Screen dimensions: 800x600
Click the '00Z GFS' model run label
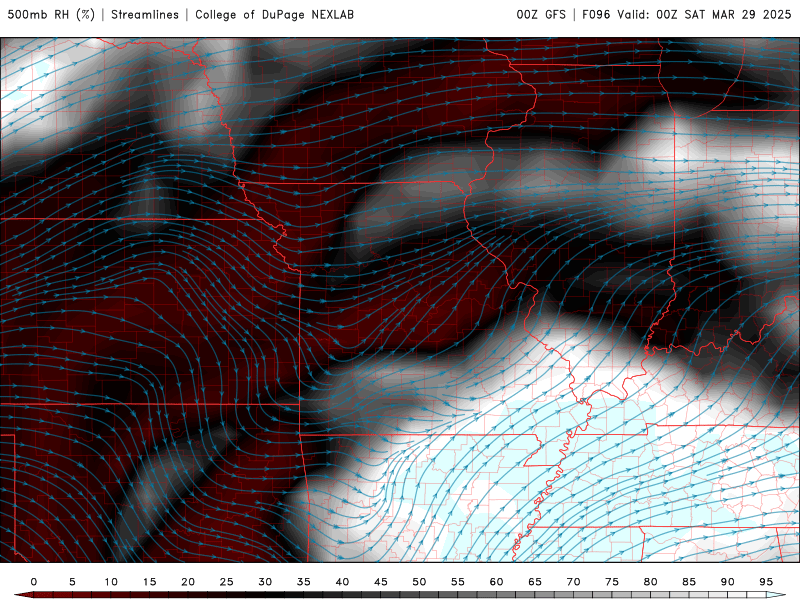[x=541, y=15]
